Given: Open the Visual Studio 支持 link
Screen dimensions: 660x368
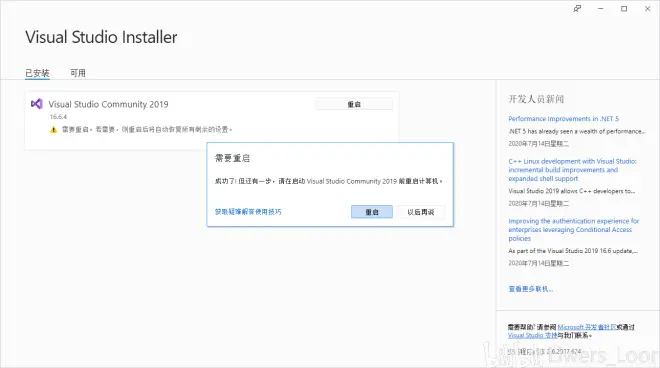Looking at the screenshot, I should tap(532, 335).
